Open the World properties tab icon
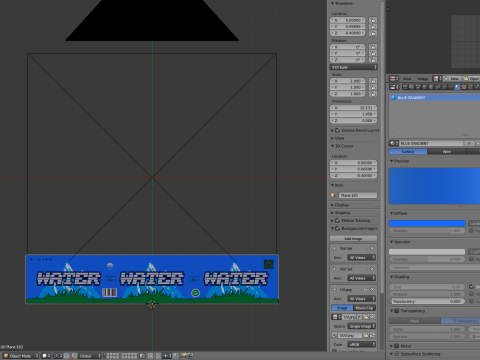The width and height of the screenshot is (480, 360). pos(424,87)
